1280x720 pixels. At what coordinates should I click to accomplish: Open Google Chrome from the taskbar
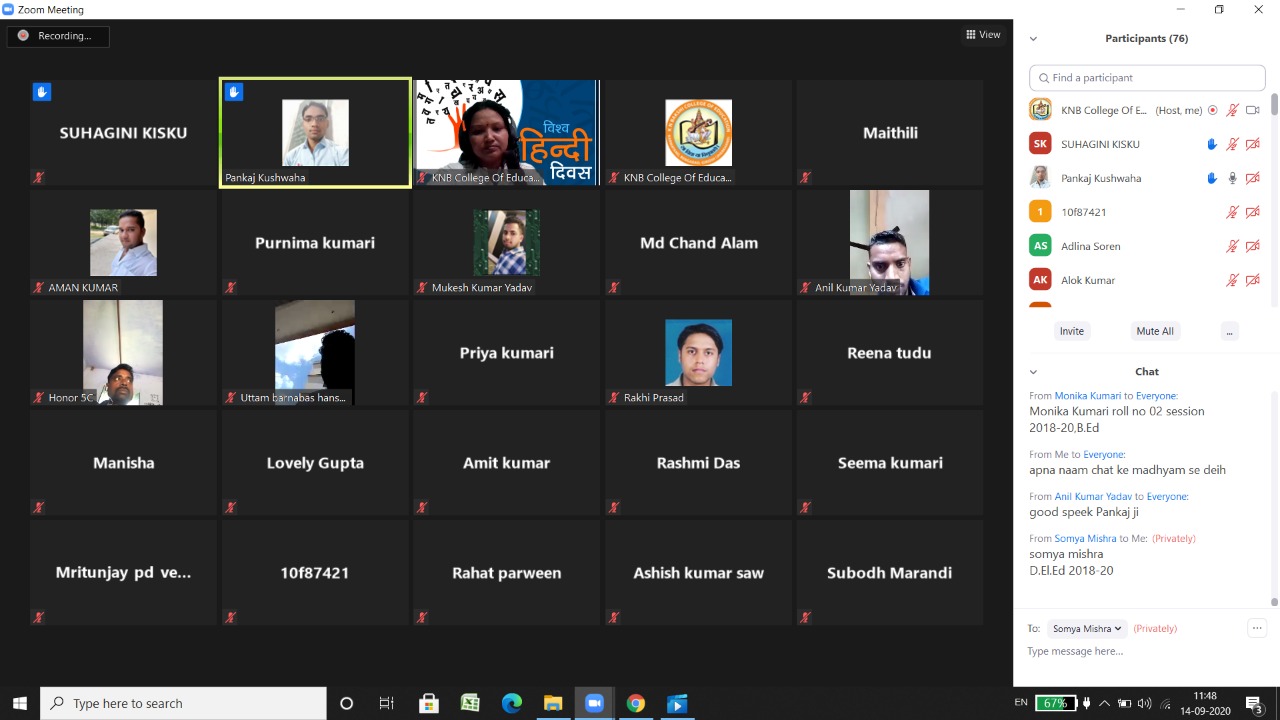tap(635, 703)
